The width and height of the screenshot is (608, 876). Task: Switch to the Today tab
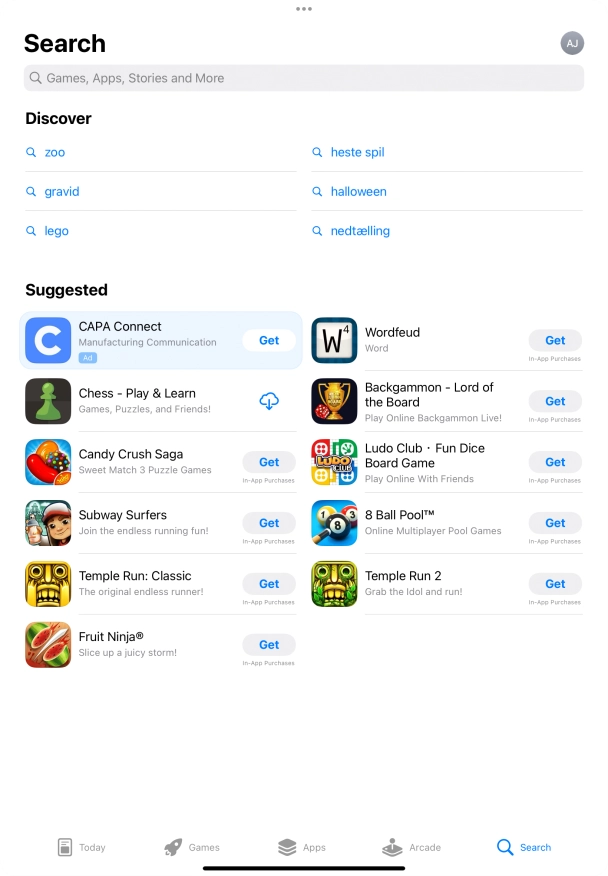pyautogui.click(x=82, y=847)
